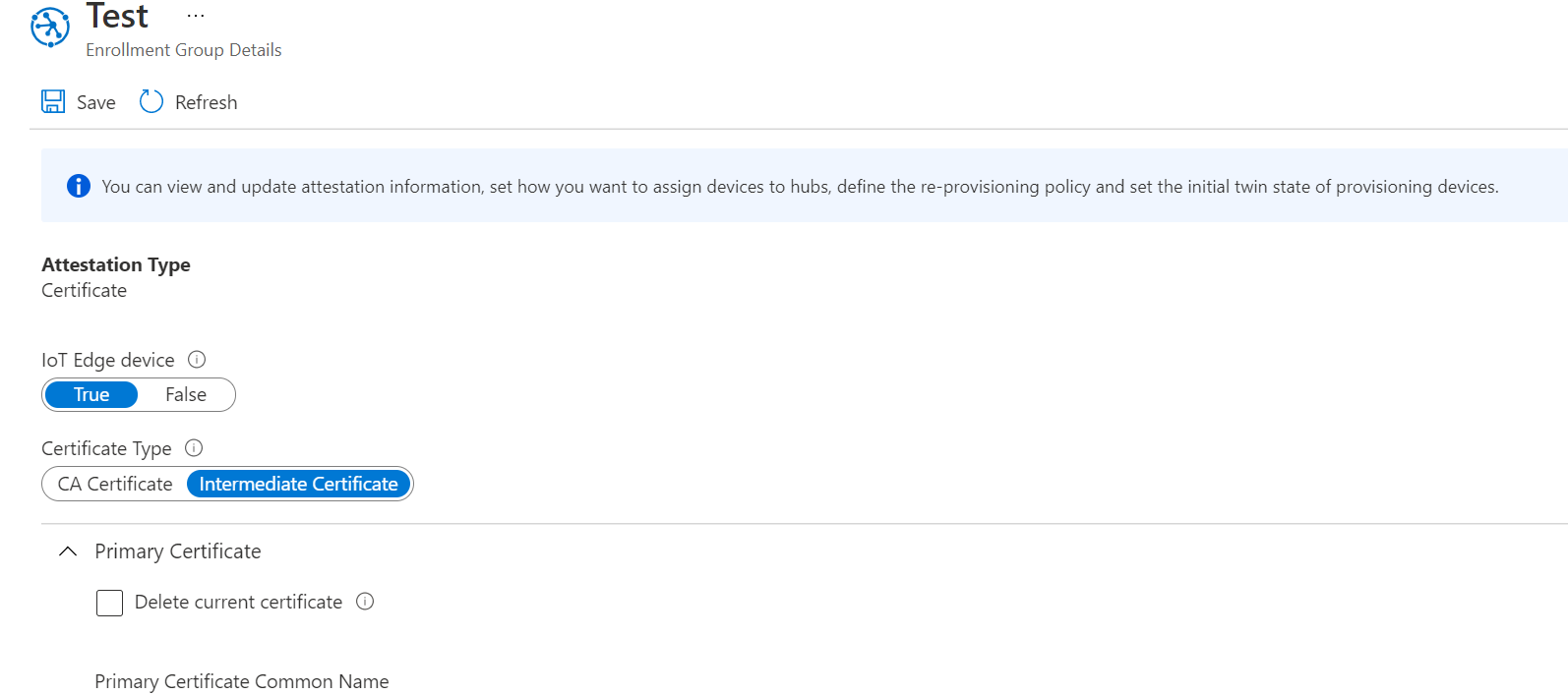Set IoT Edge device to True
The height and width of the screenshot is (695, 1568).
click(91, 394)
